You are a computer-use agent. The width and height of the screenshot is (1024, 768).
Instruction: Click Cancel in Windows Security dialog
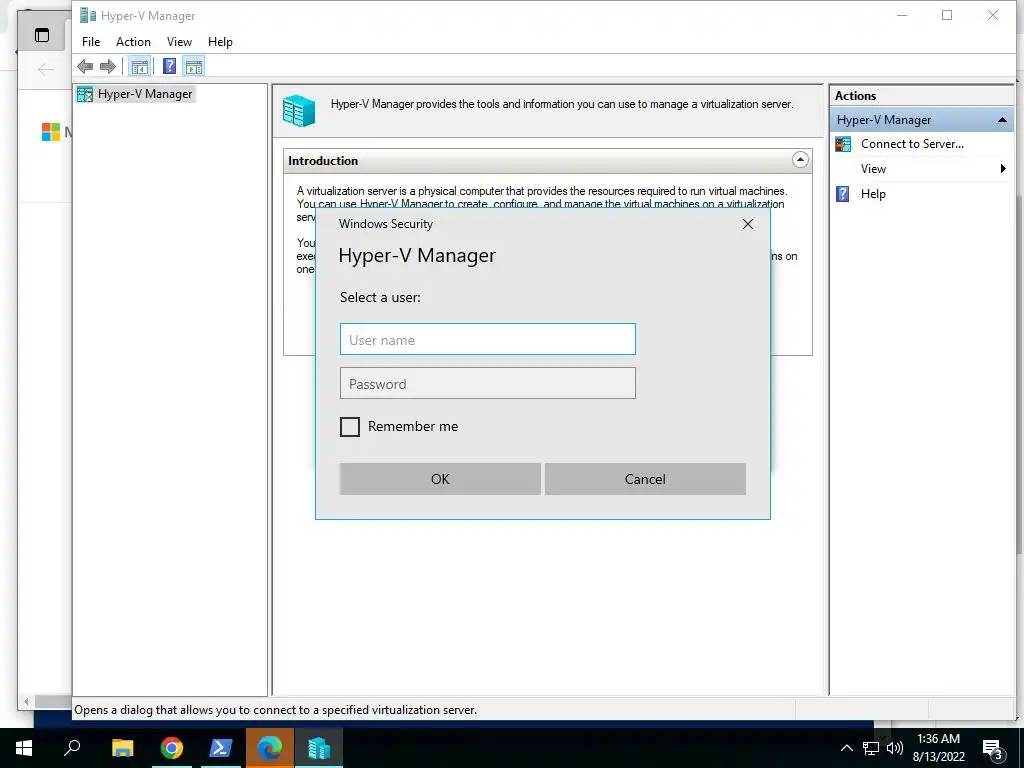point(645,479)
